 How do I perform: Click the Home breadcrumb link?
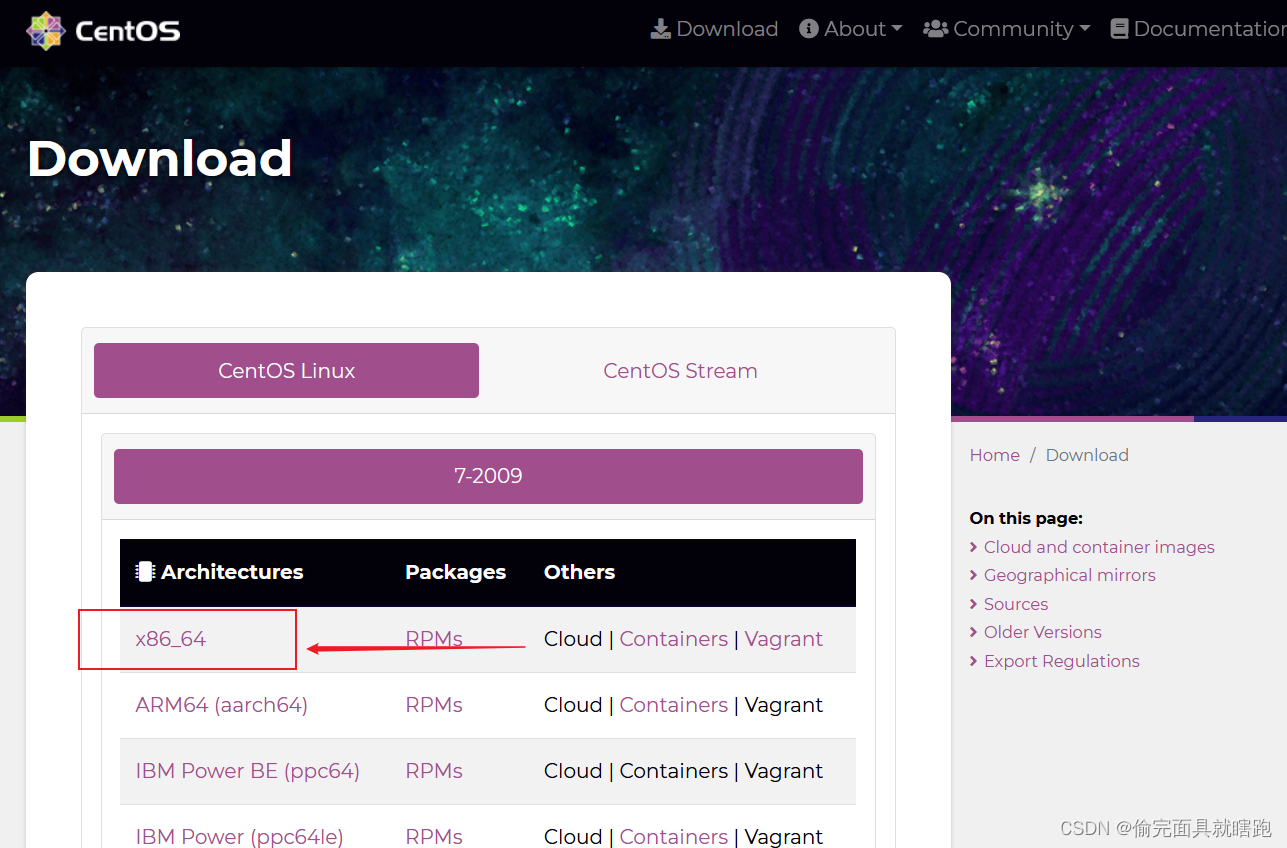tap(995, 455)
